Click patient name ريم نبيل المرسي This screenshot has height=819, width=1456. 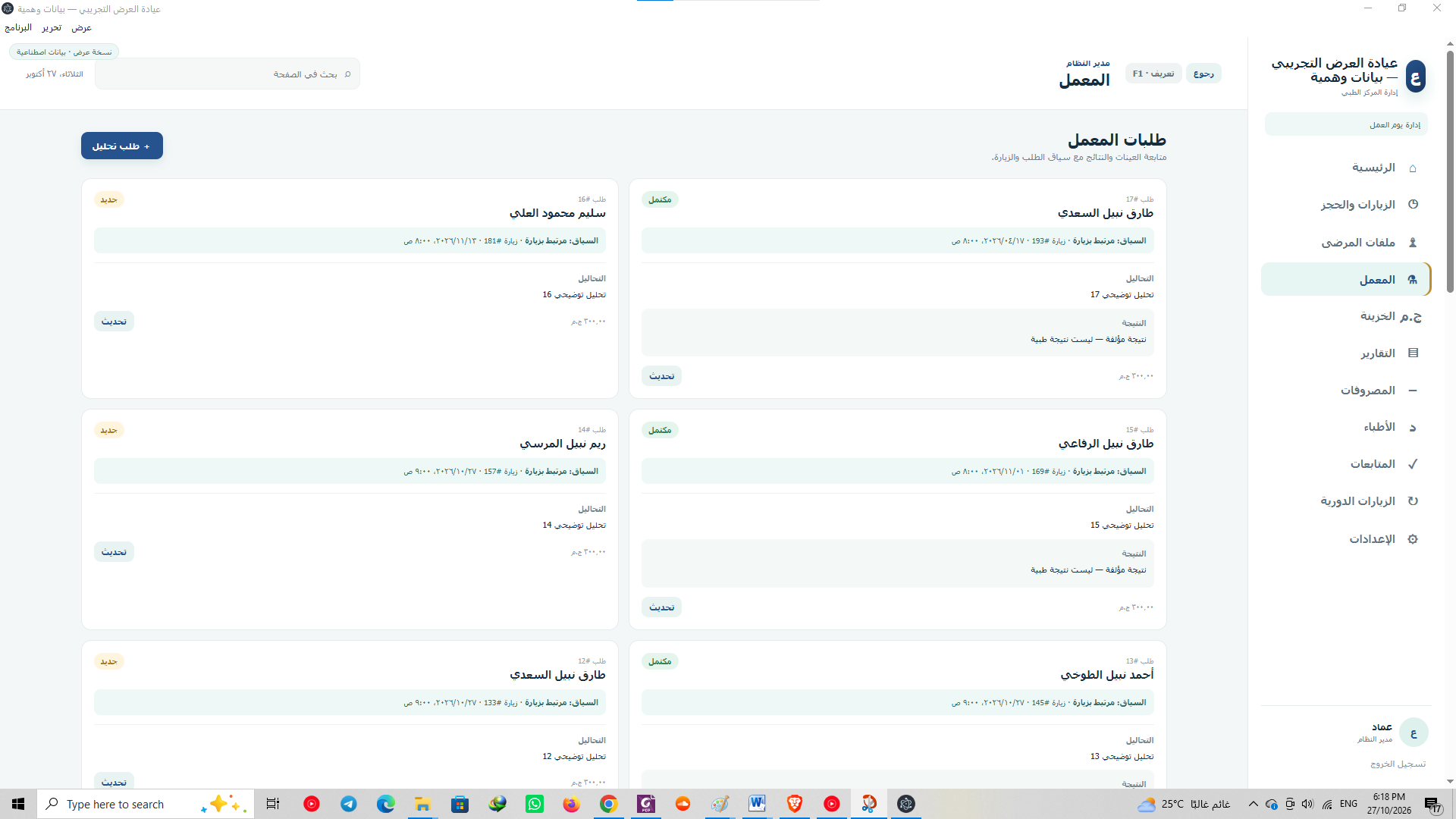[x=563, y=444]
